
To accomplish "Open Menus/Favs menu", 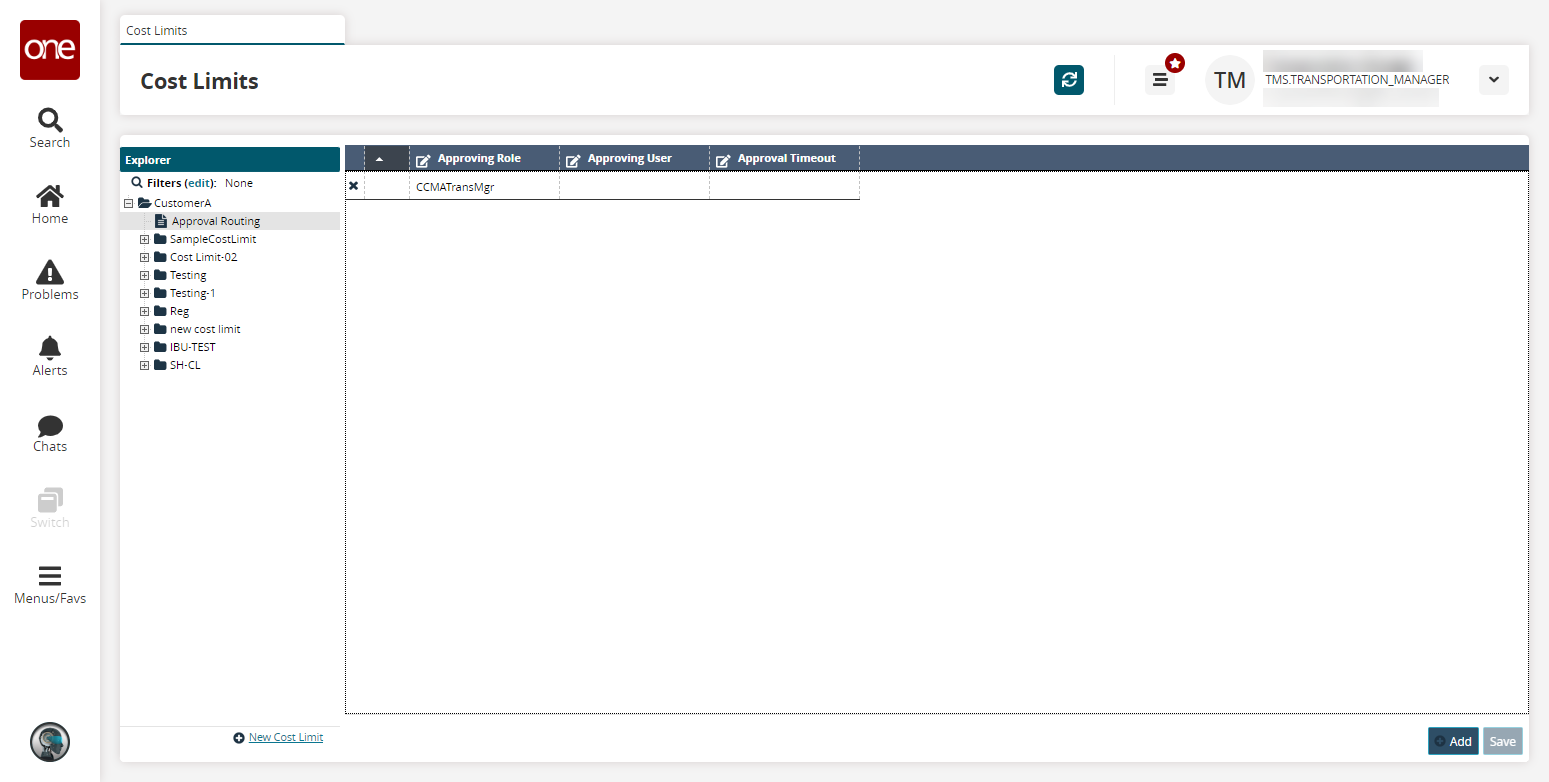I will (50, 585).
